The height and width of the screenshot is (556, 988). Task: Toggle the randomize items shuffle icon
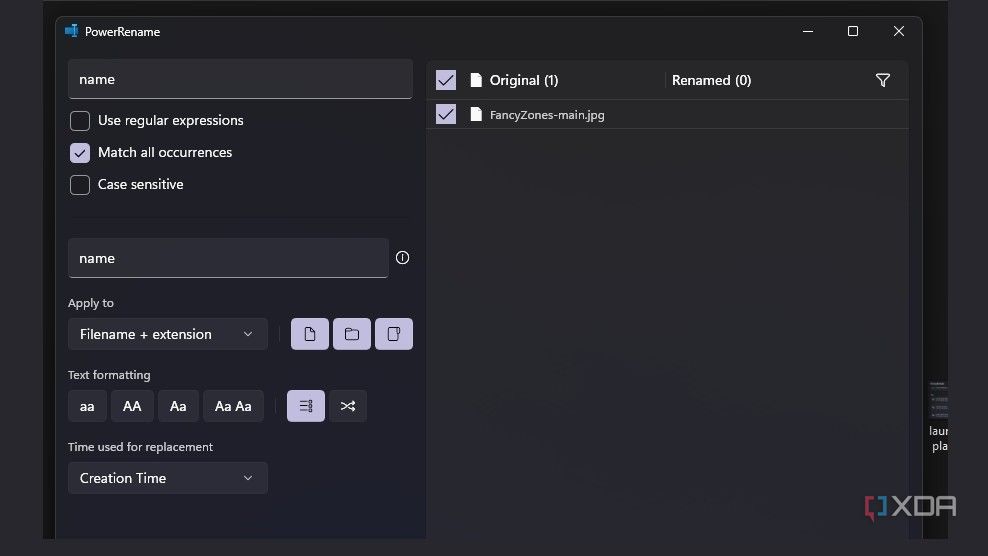348,406
